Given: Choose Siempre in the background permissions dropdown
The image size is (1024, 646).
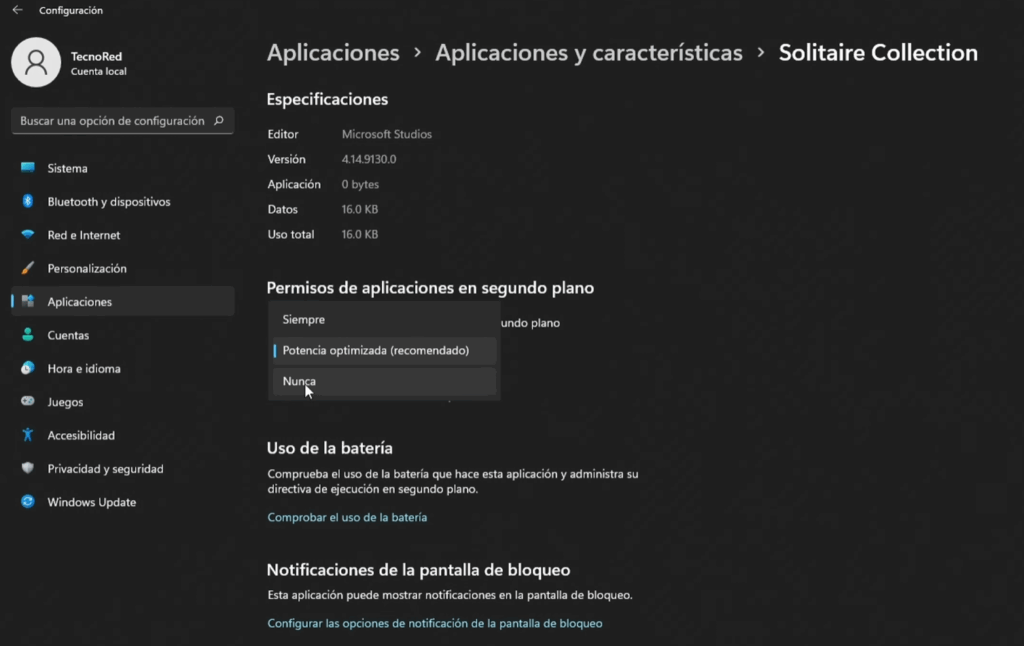Looking at the screenshot, I should [x=384, y=319].
